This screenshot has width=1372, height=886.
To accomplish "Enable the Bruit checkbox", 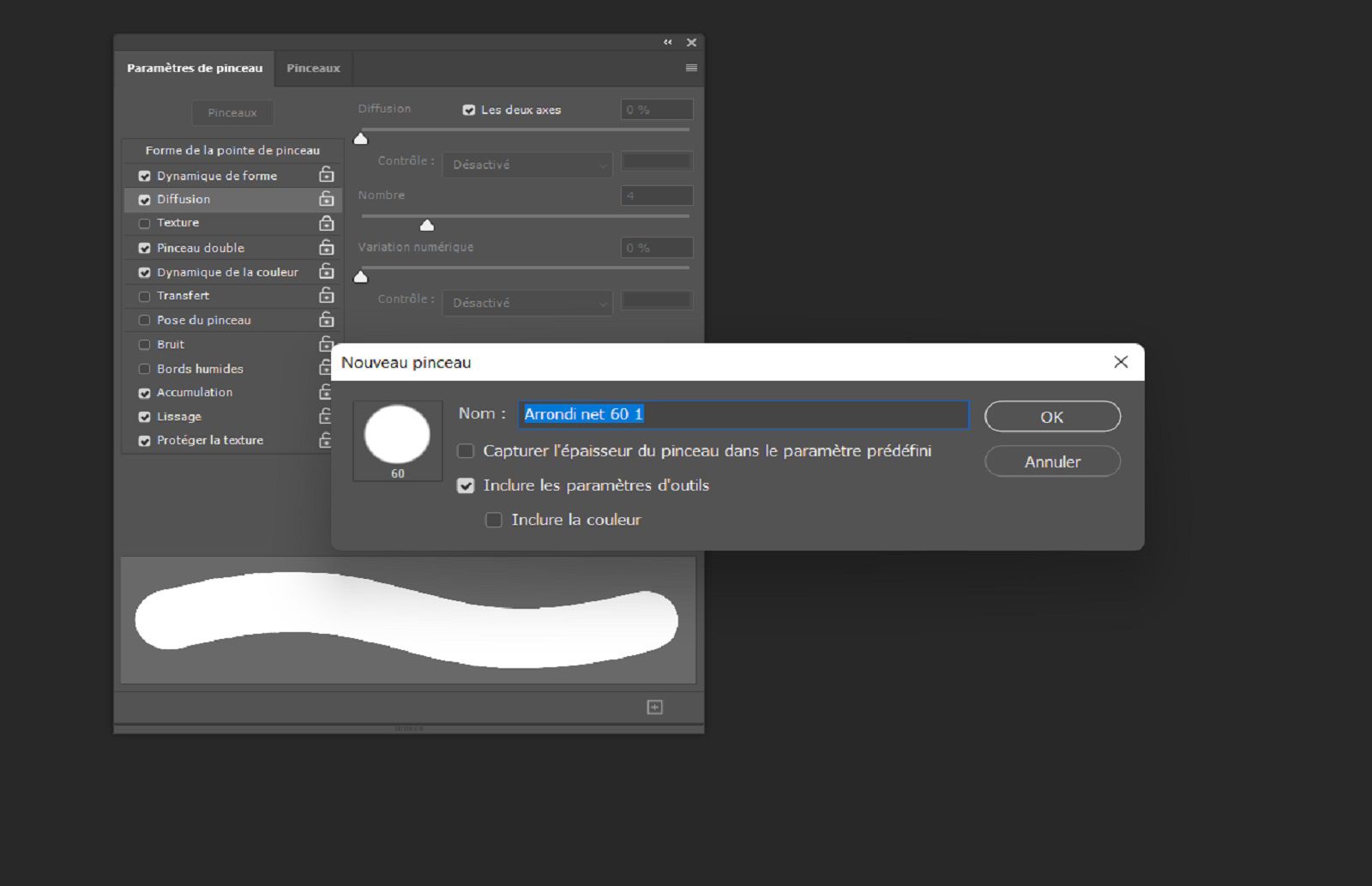I will click(x=144, y=345).
